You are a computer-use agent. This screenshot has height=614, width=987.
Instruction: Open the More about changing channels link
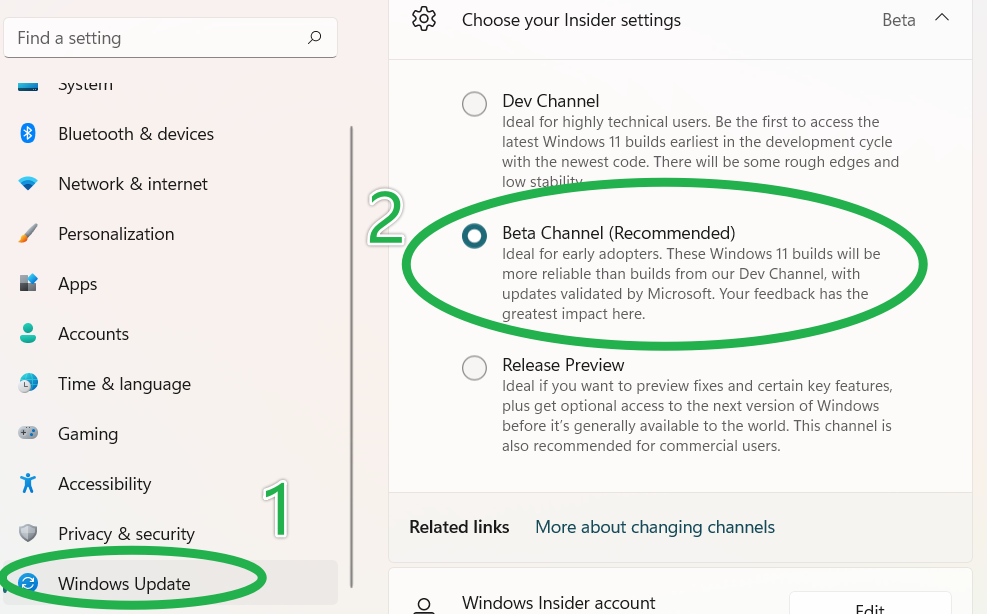[655, 527]
